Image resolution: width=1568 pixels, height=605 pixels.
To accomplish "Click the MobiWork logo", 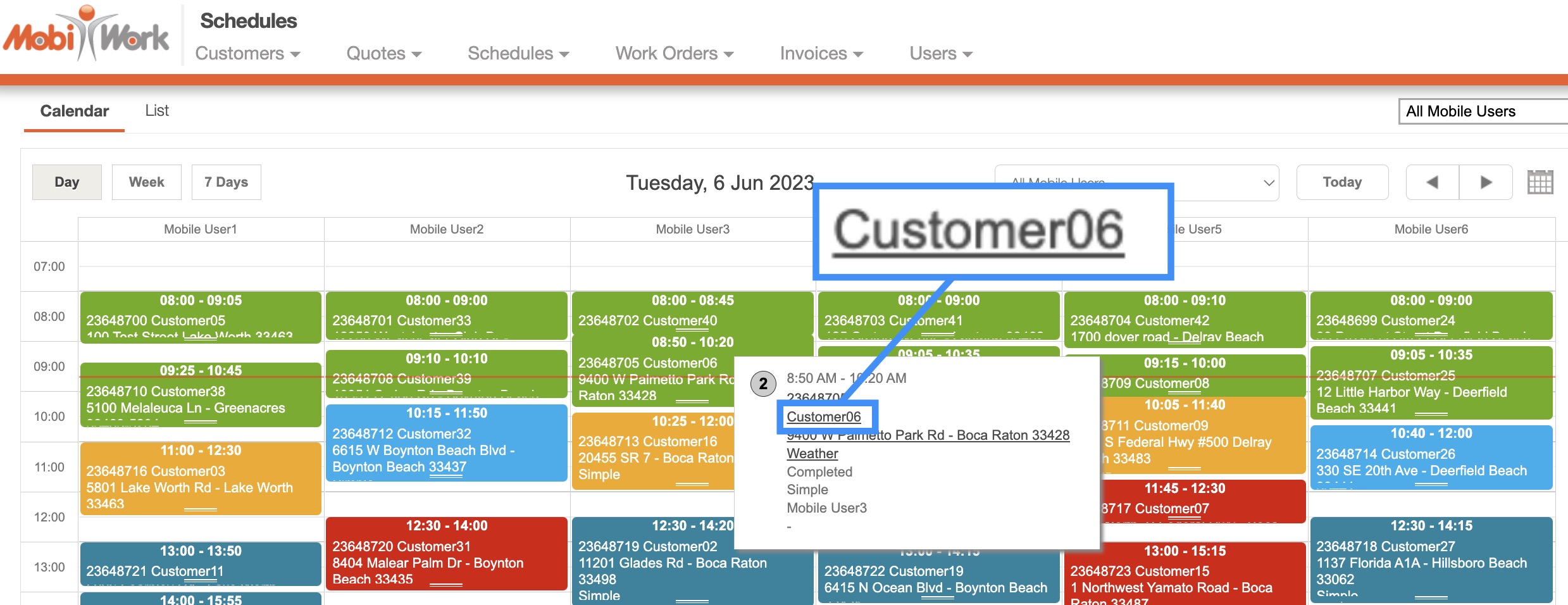I will [86, 34].
